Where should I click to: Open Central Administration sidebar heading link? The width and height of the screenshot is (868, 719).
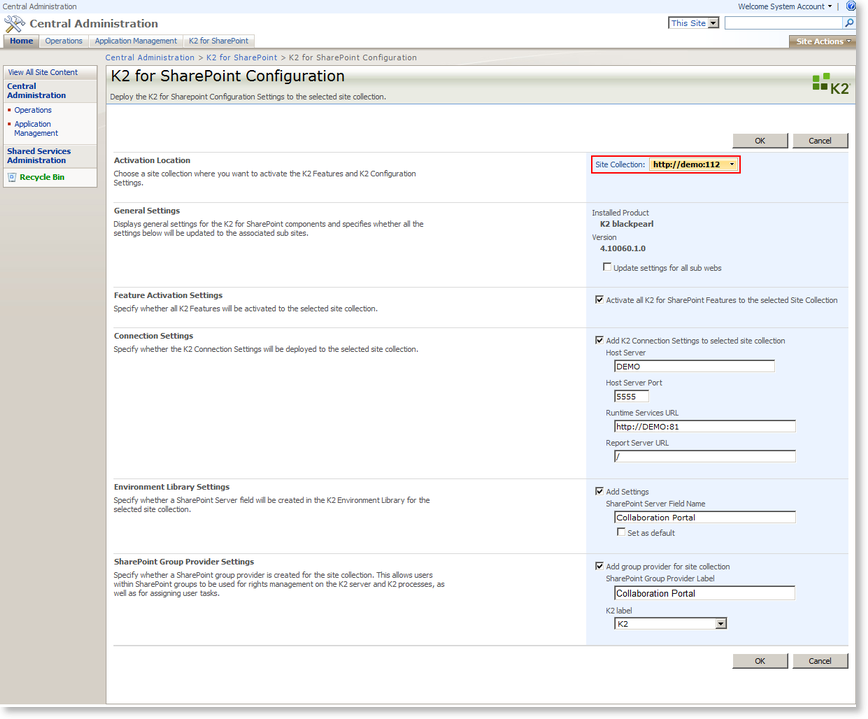(37, 91)
